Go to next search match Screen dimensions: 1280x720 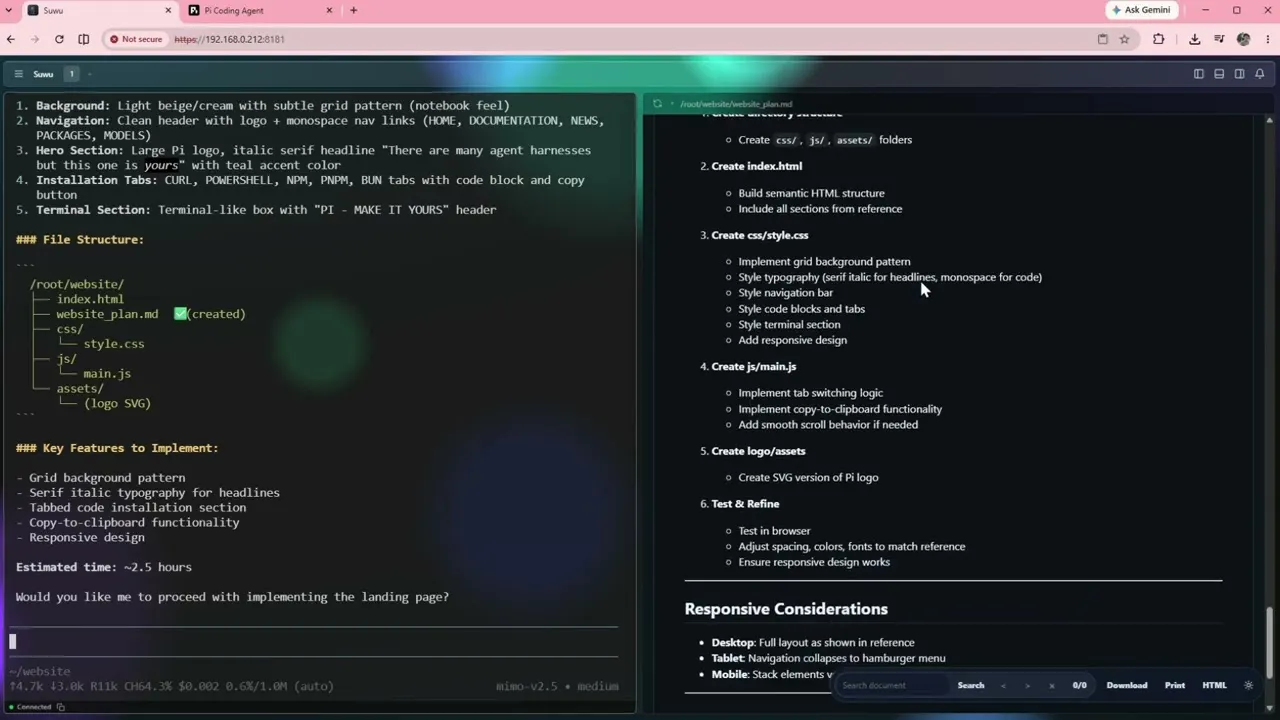tap(1027, 685)
